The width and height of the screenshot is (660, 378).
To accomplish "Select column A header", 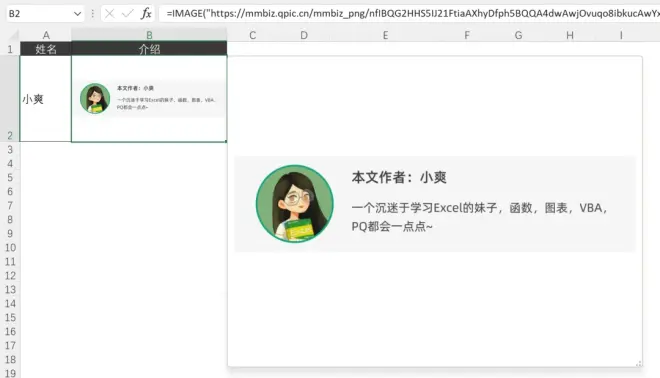I will coord(45,35).
